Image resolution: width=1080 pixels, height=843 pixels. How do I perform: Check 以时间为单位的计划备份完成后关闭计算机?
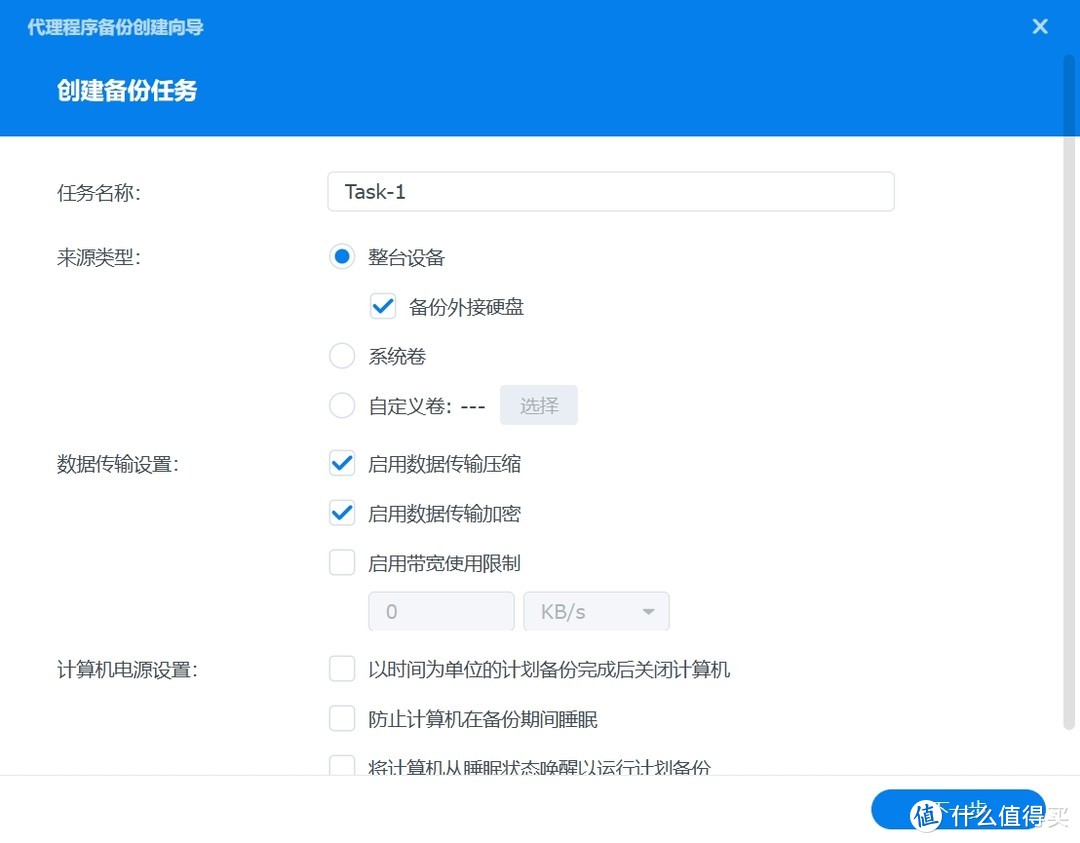(x=342, y=668)
